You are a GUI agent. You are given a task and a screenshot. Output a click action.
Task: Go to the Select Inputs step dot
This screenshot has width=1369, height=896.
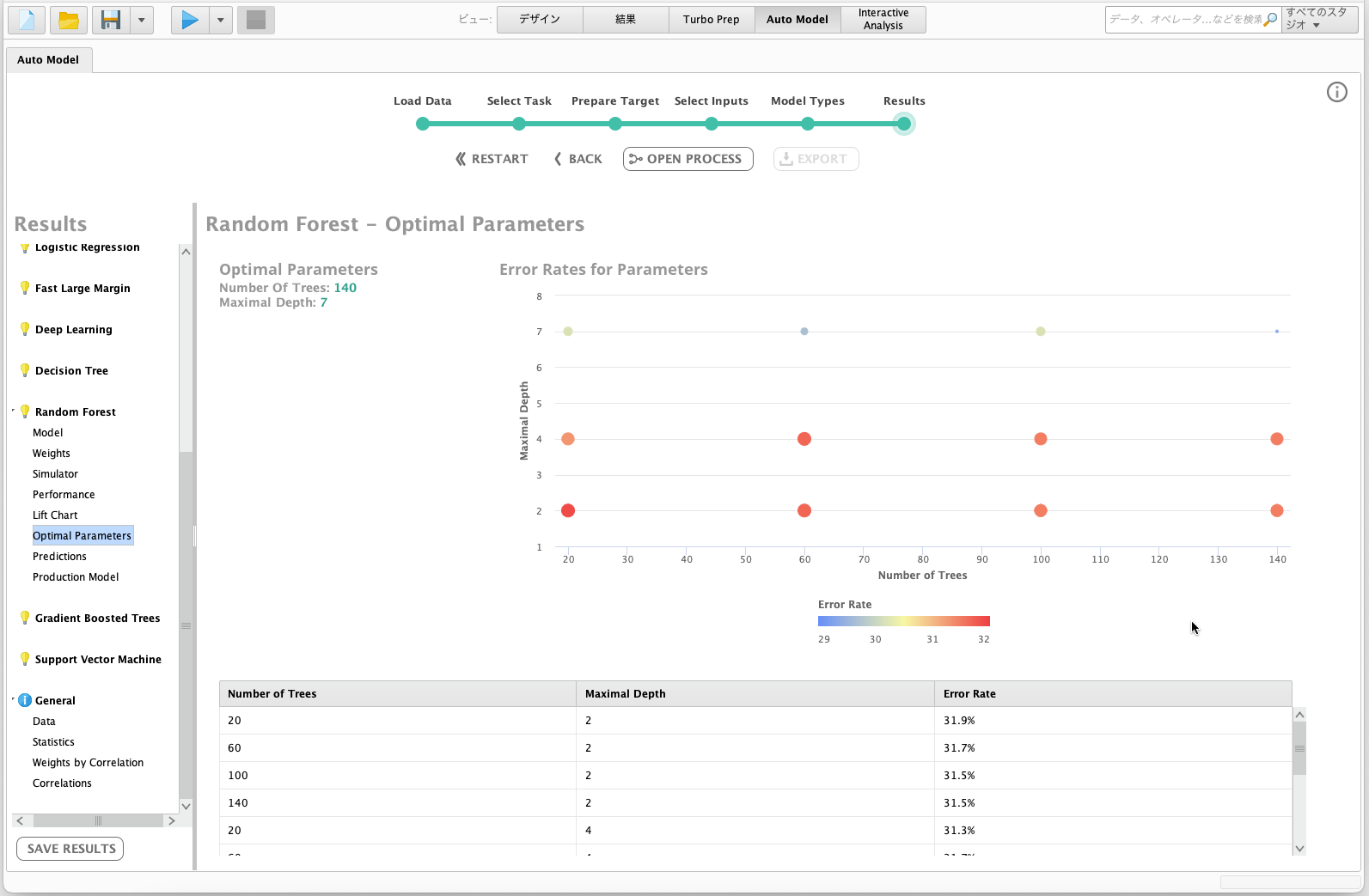[x=712, y=124]
